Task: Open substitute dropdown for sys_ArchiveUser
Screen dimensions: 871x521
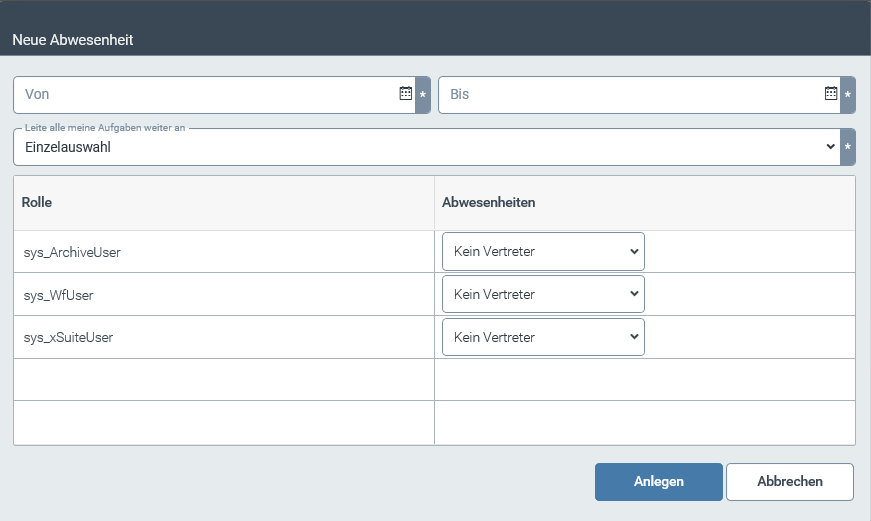Action: pos(543,252)
